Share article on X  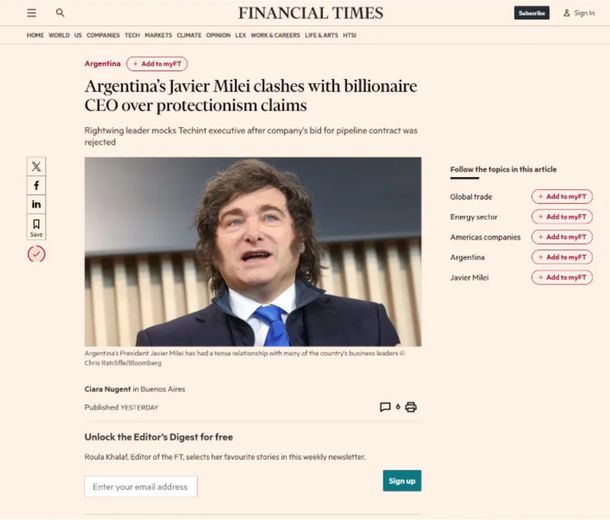tap(37, 167)
